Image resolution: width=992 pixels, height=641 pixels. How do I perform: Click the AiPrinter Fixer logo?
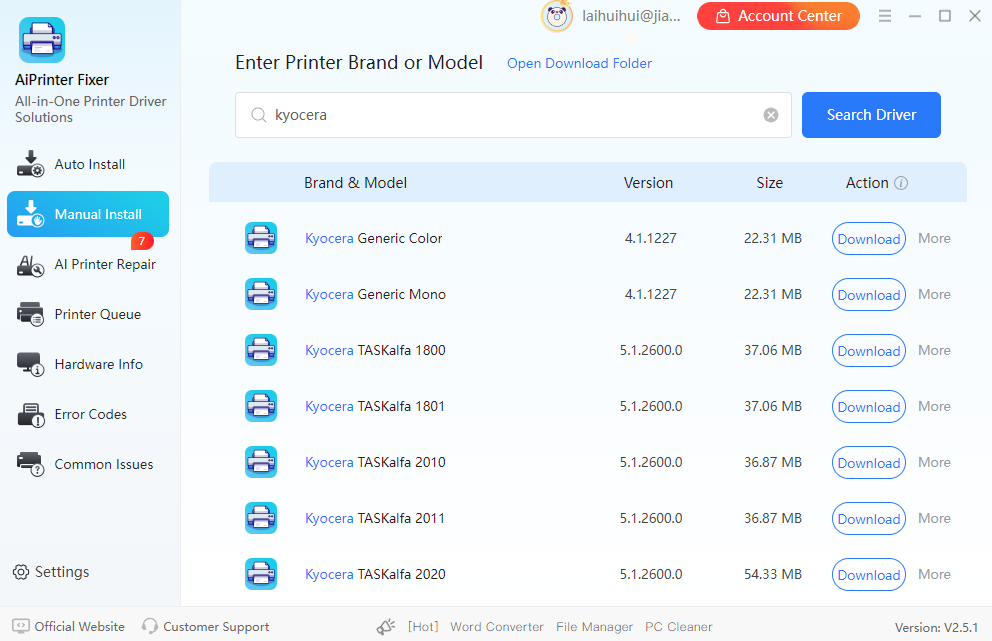(x=42, y=38)
